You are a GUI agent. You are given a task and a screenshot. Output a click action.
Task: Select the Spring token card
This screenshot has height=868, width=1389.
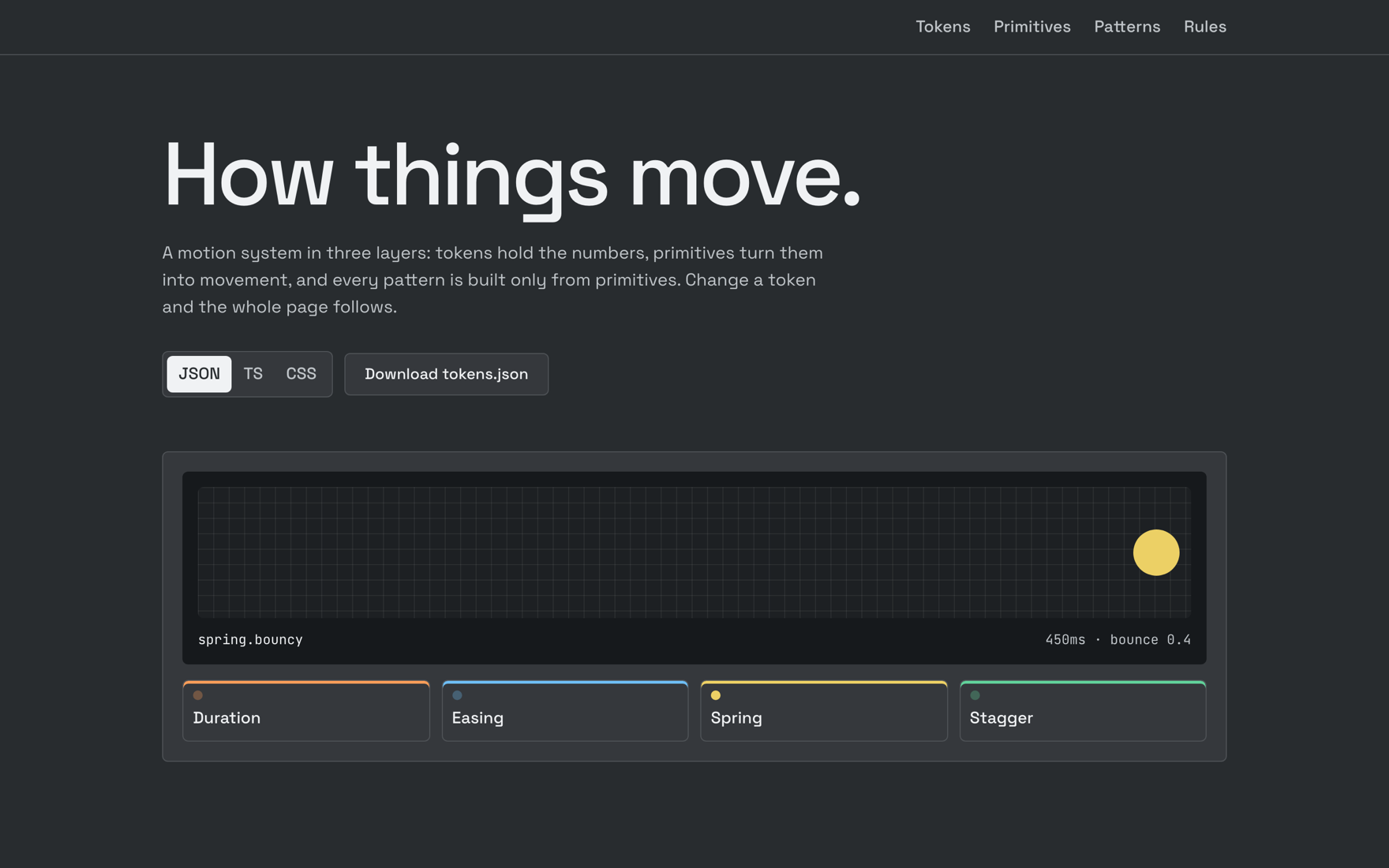pyautogui.click(x=824, y=711)
